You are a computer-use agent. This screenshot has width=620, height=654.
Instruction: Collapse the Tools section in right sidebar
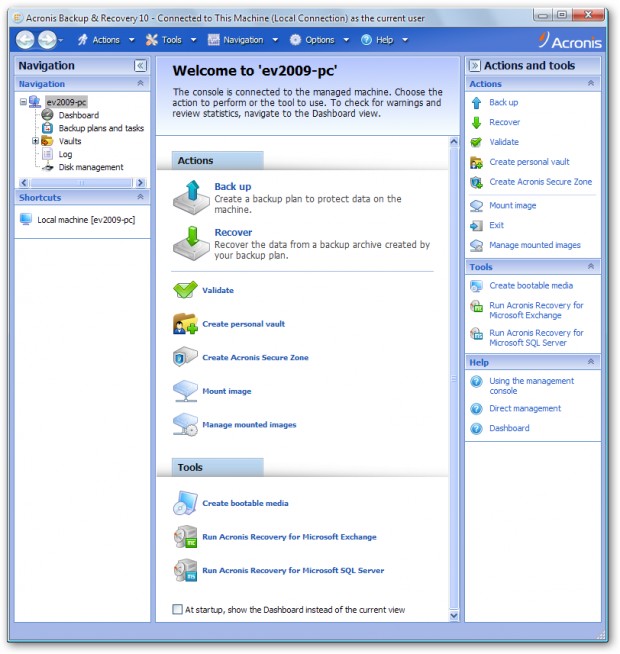click(x=591, y=267)
